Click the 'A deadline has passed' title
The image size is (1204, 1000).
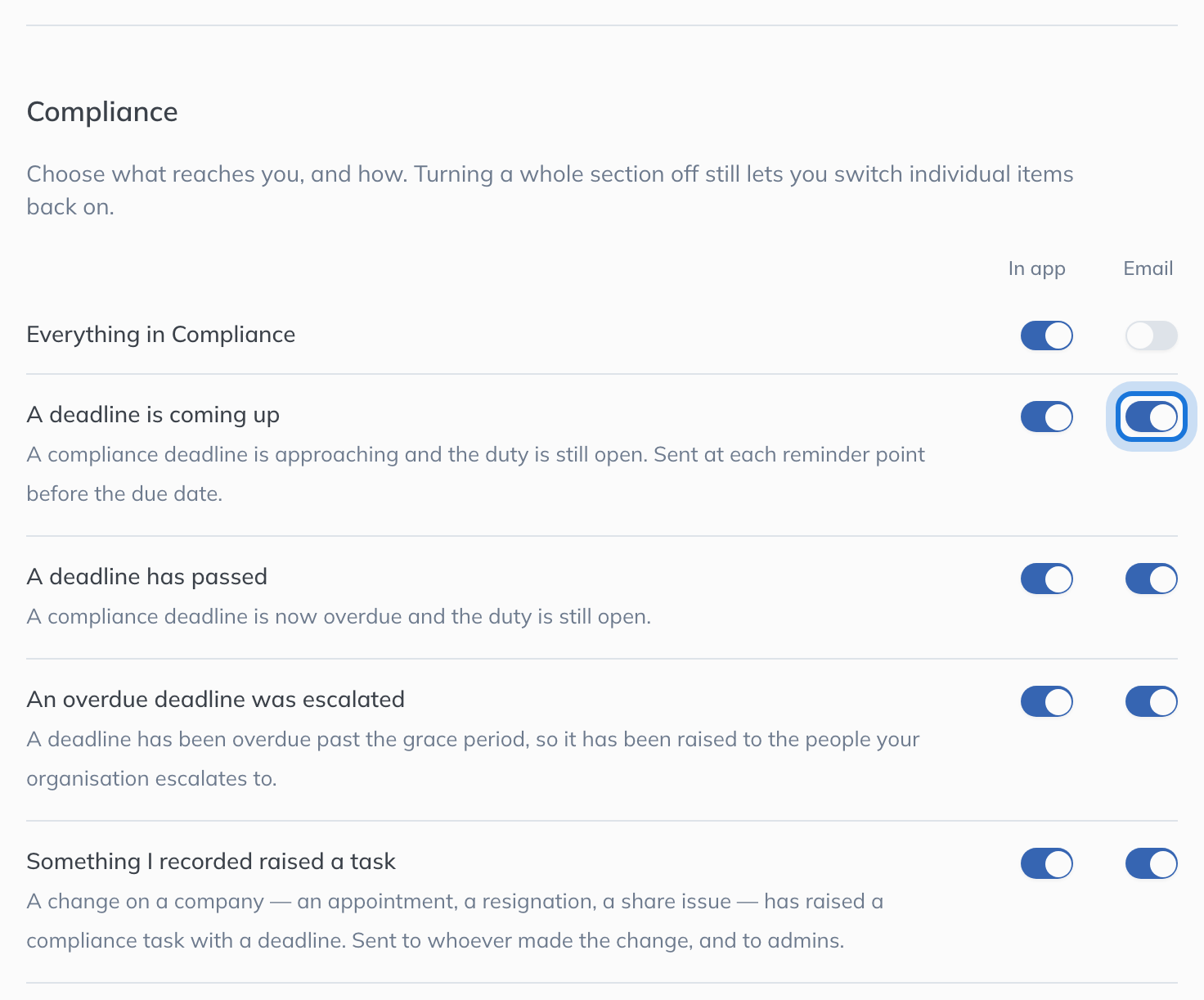[147, 577]
